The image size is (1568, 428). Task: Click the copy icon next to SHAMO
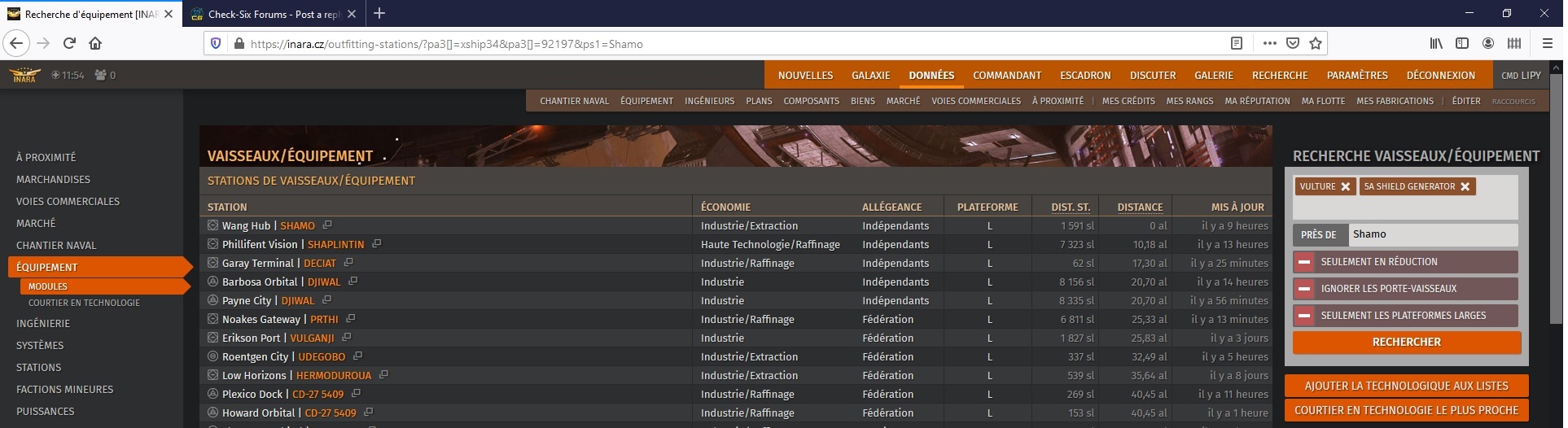[327, 225]
